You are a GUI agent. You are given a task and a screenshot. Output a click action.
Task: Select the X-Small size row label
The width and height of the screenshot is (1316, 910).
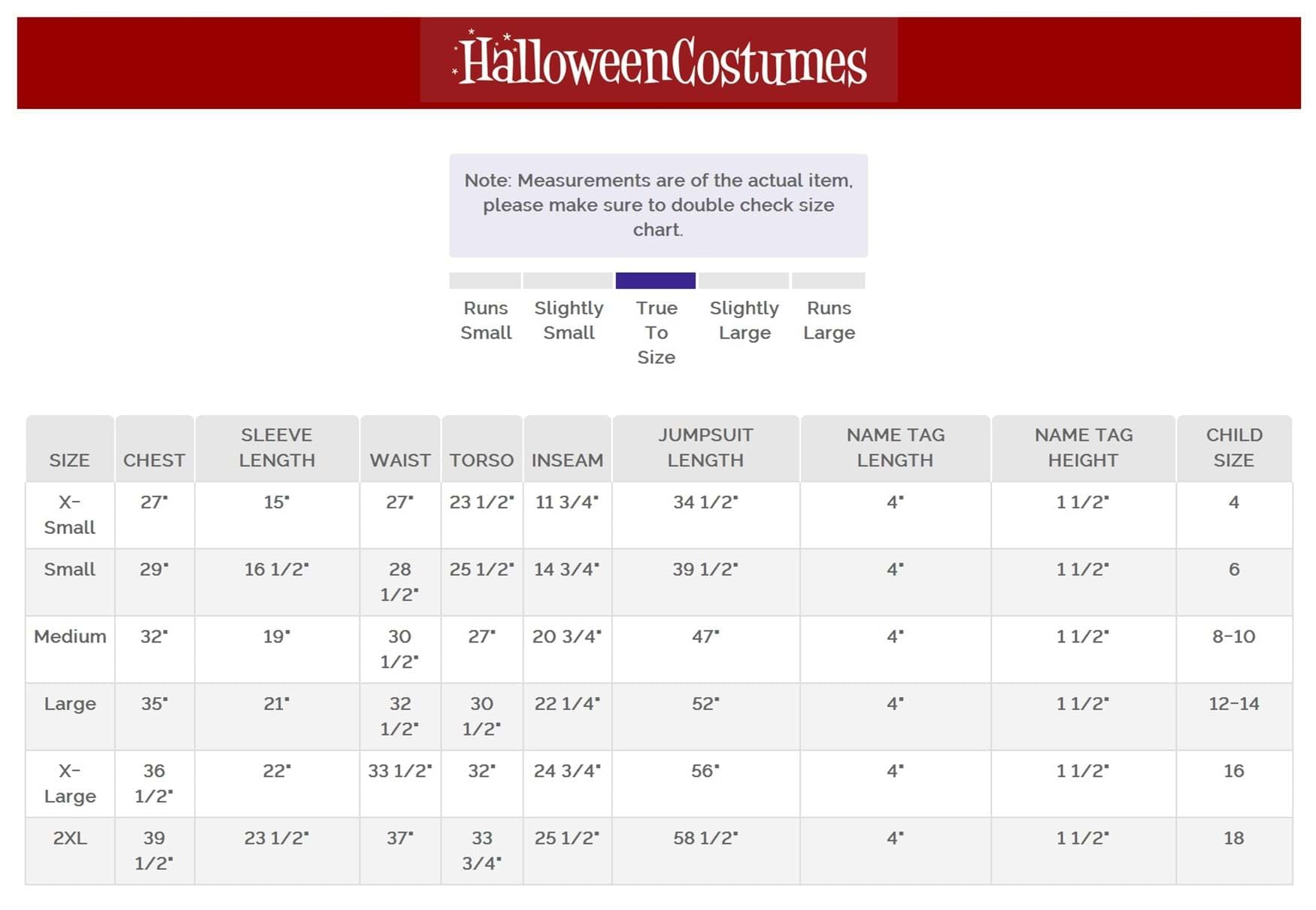[69, 514]
